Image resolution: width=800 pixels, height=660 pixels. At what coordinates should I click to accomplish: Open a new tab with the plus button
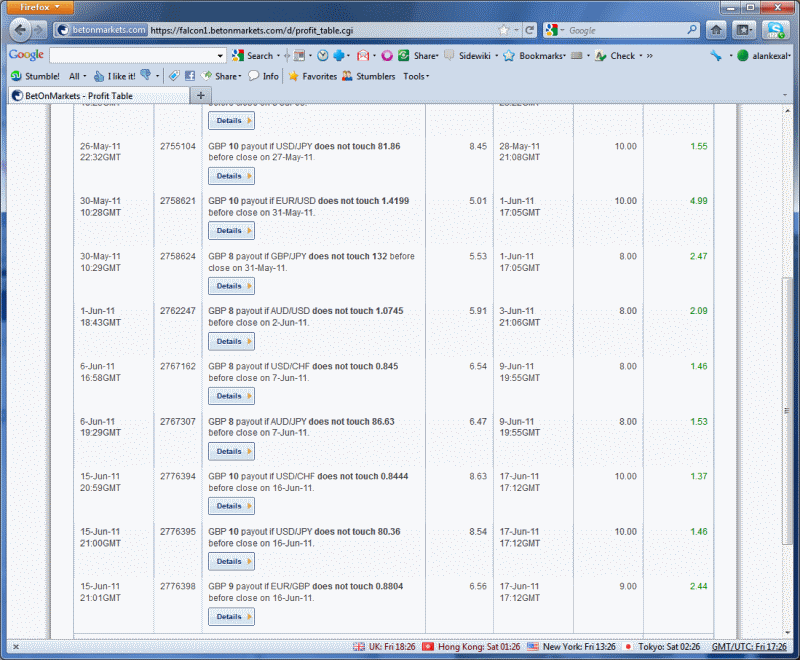201,95
